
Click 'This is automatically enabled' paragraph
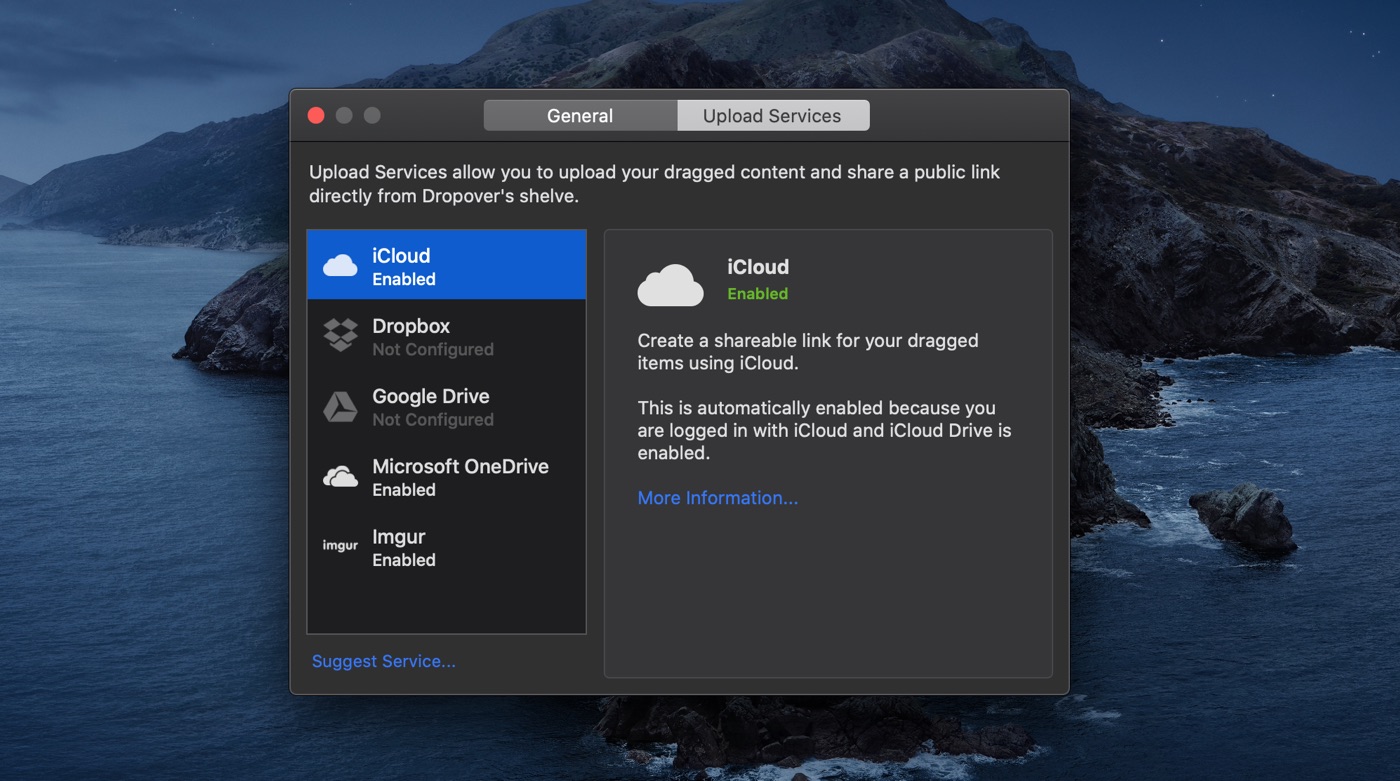point(825,431)
